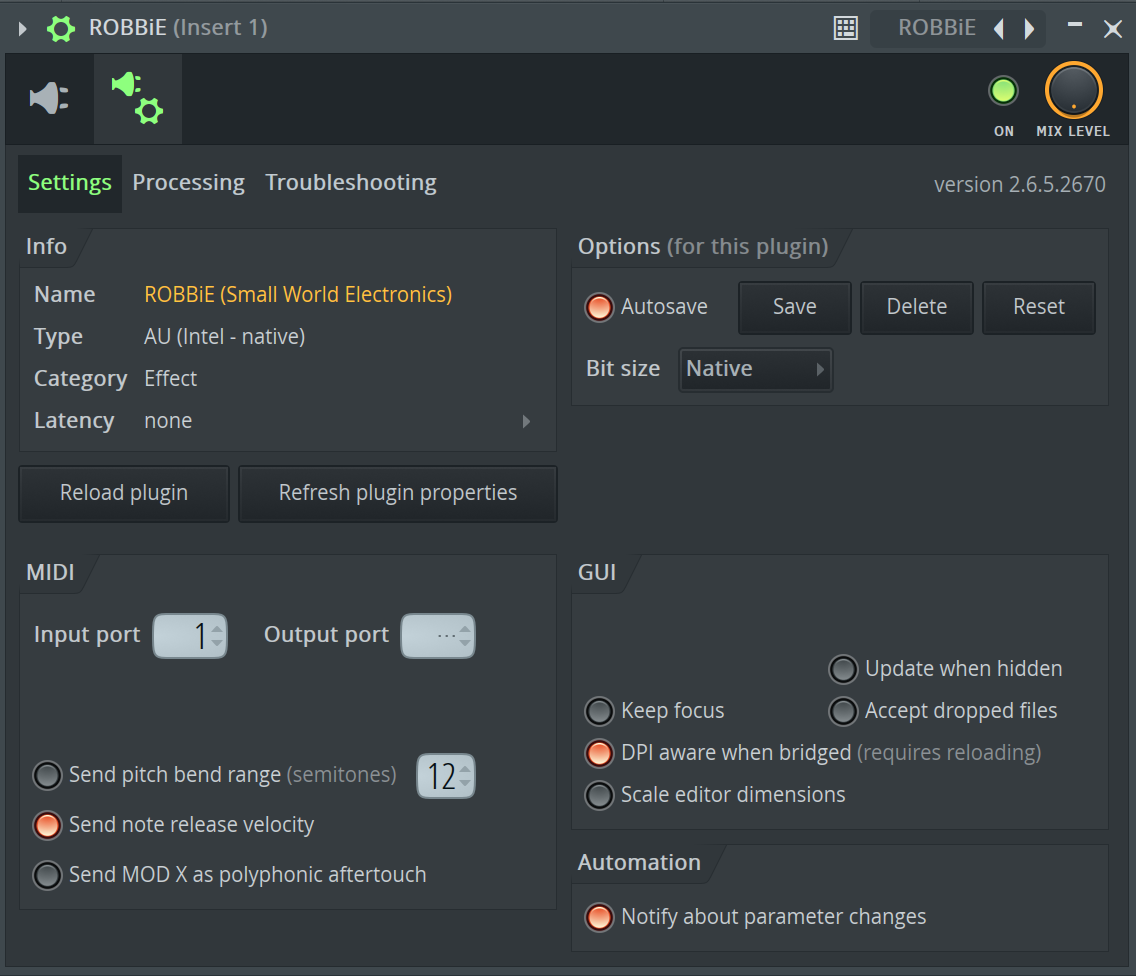Switch to the Processing tab
The height and width of the screenshot is (976, 1136).
coord(188,183)
